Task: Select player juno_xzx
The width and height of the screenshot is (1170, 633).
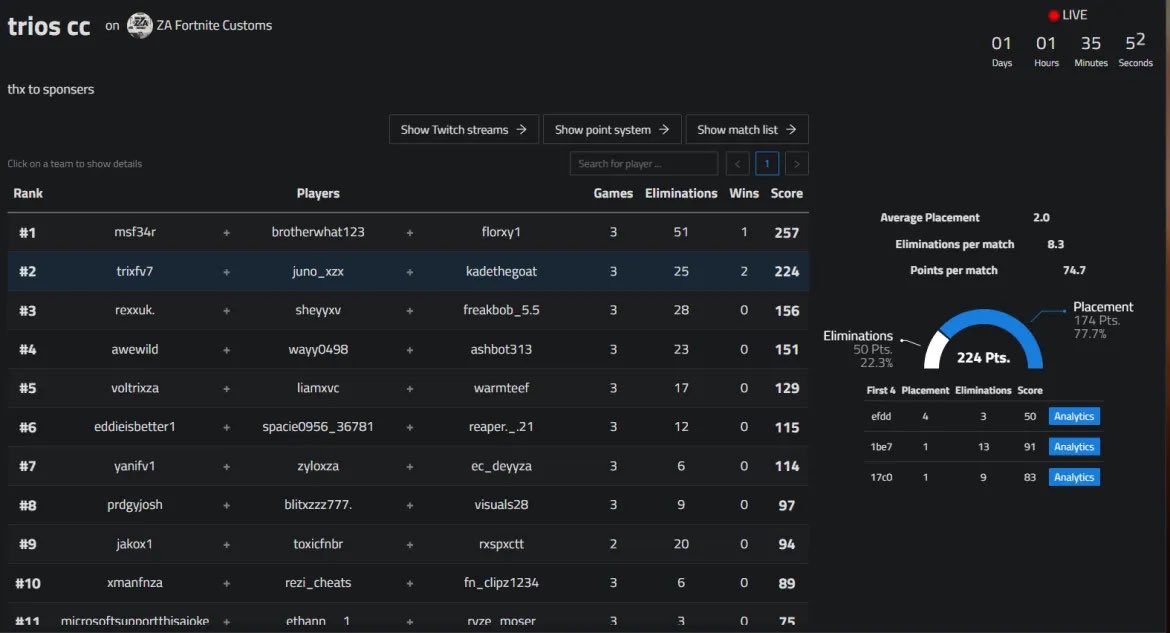Action: pos(318,272)
